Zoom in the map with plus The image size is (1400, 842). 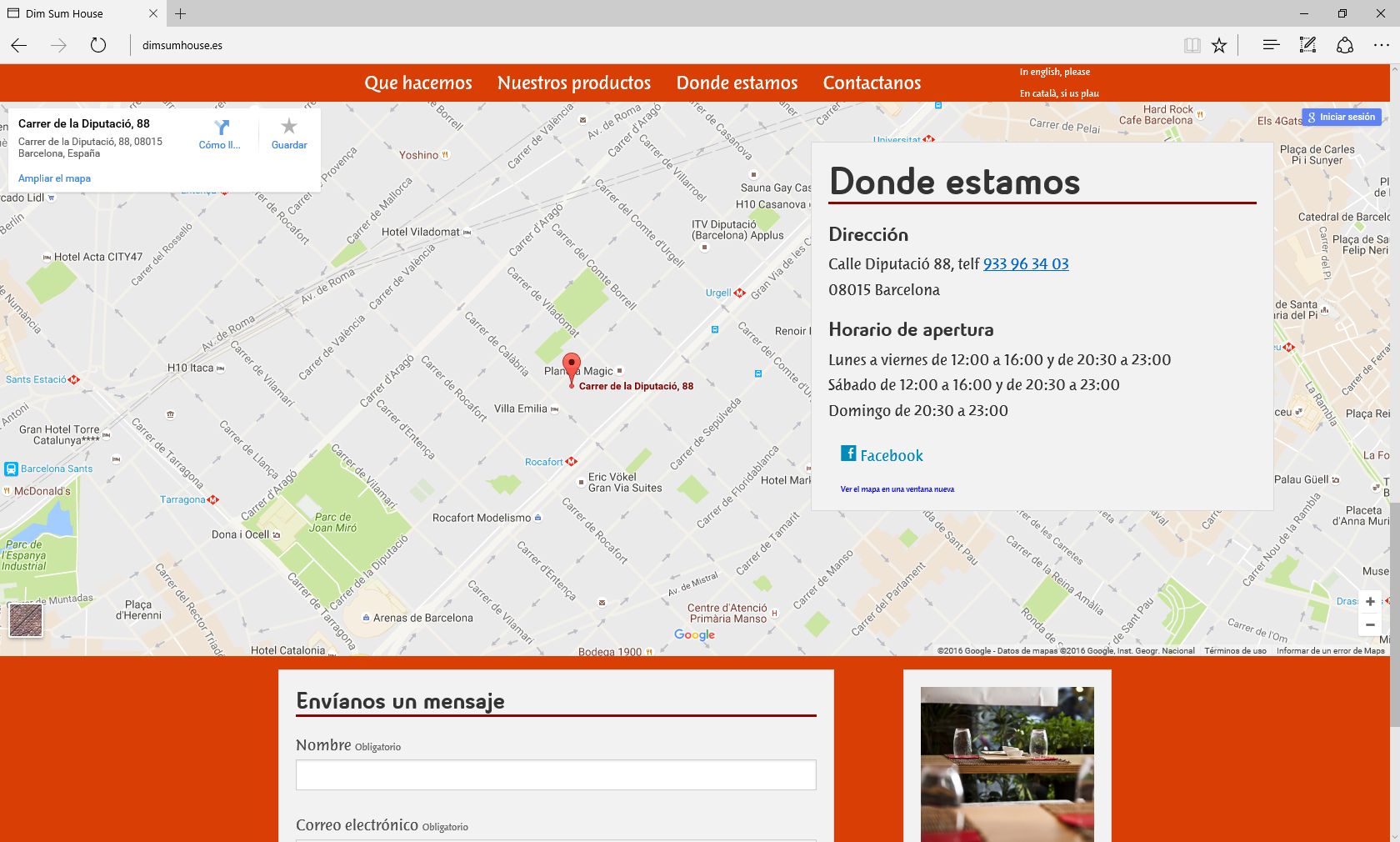coord(1370,601)
